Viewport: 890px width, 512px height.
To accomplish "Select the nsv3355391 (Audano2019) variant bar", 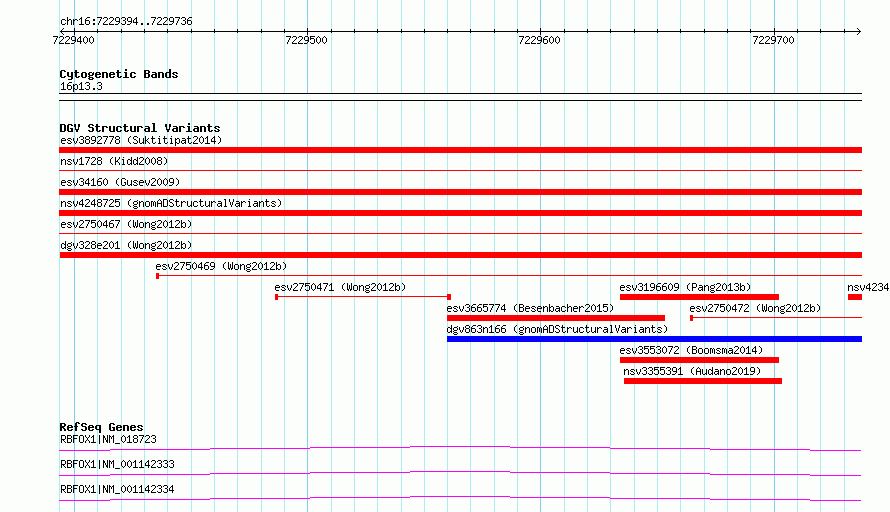I will [x=703, y=381].
